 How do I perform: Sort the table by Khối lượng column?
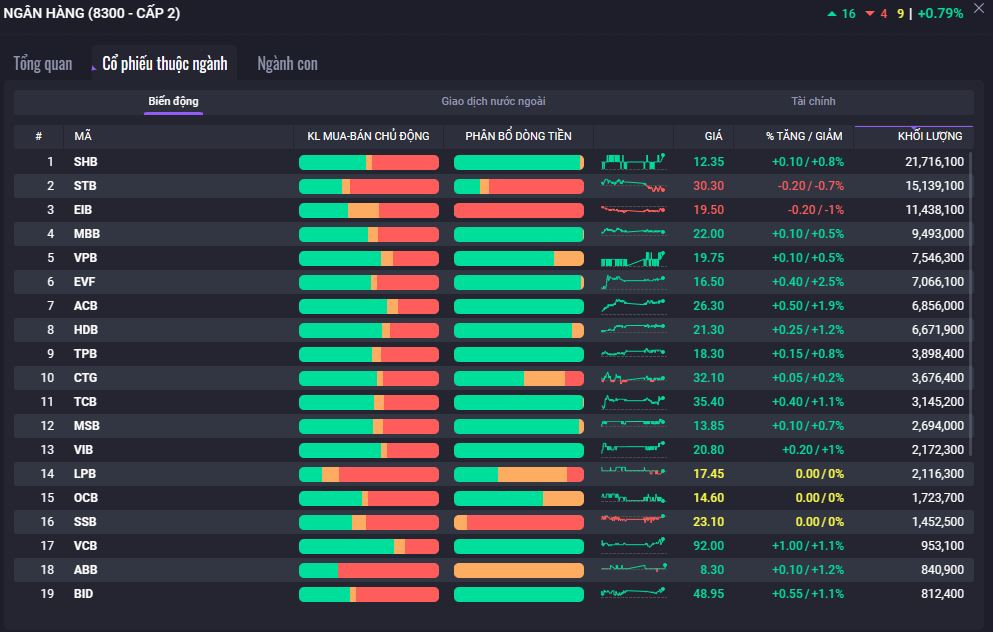click(929, 136)
